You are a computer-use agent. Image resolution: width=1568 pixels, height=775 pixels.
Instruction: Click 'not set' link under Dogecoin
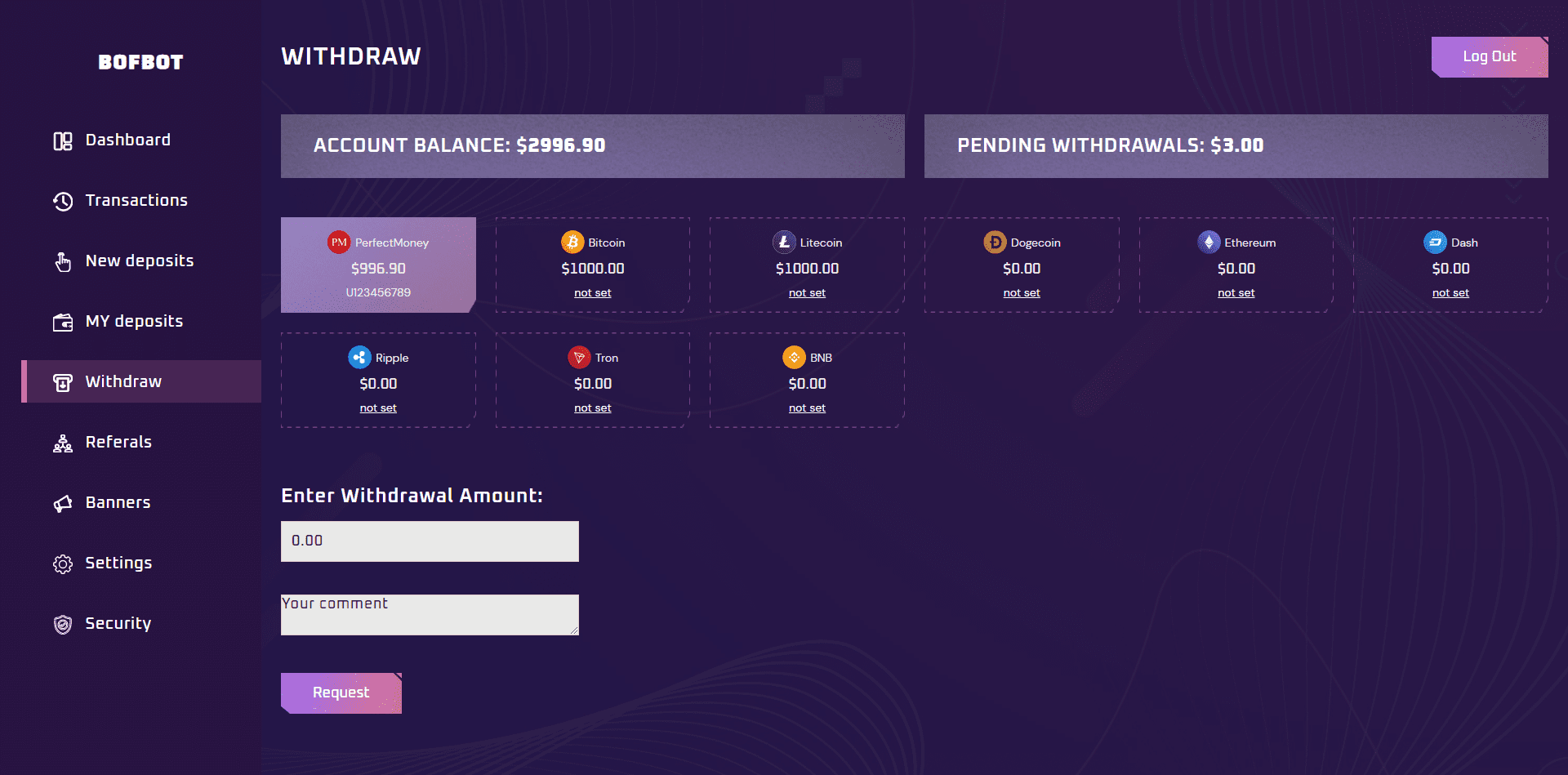pos(1022,293)
